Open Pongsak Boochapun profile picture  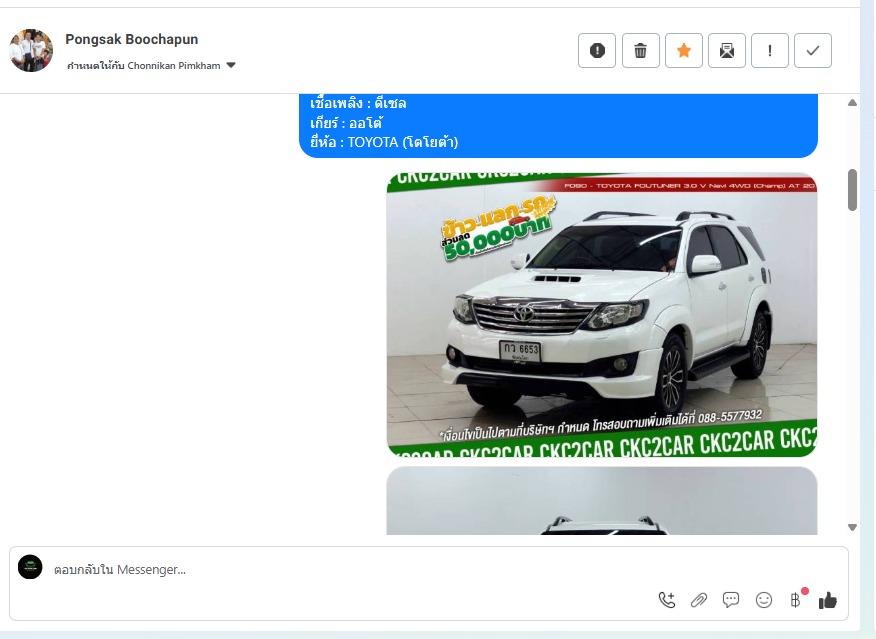click(31, 50)
